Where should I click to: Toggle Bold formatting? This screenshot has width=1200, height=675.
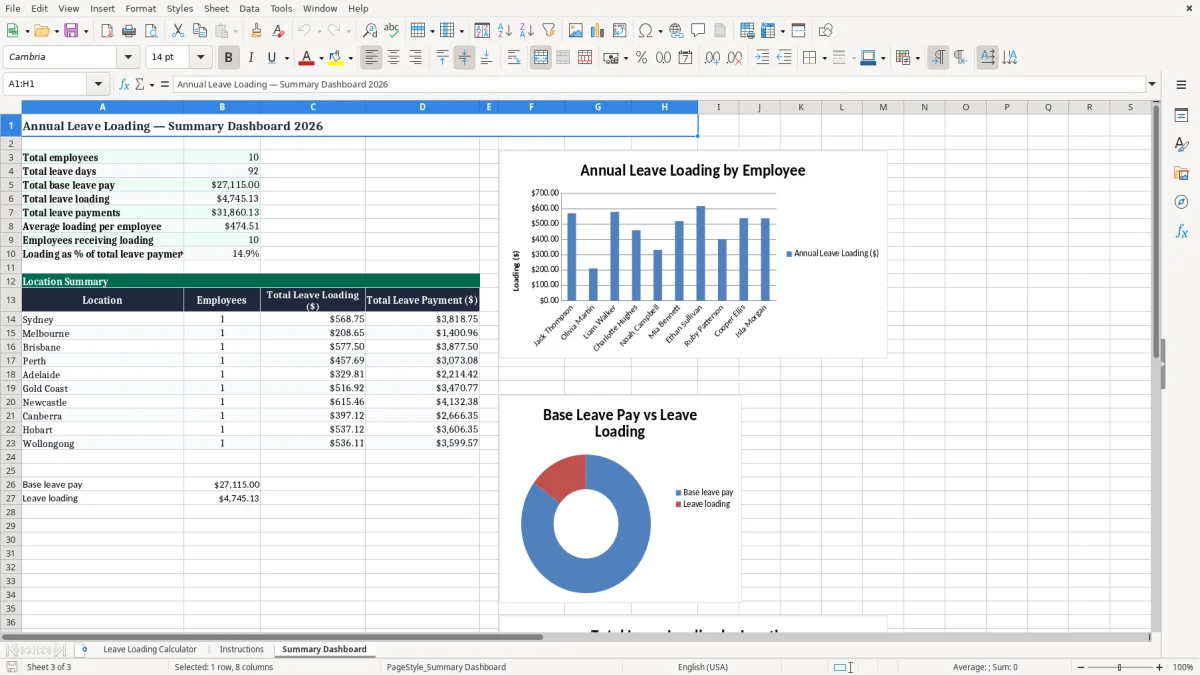click(228, 58)
